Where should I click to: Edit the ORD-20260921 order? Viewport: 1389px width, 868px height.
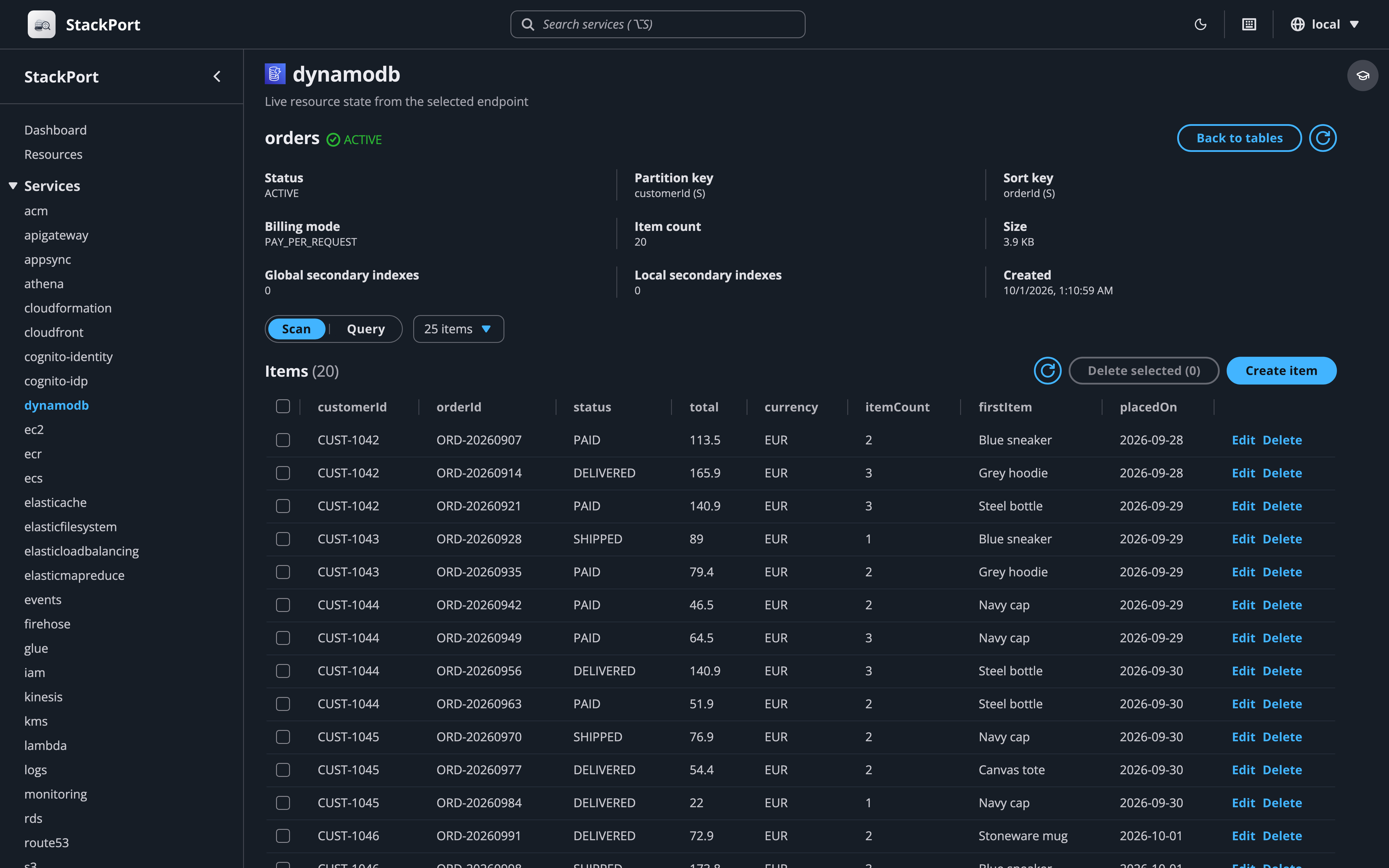(x=1243, y=506)
